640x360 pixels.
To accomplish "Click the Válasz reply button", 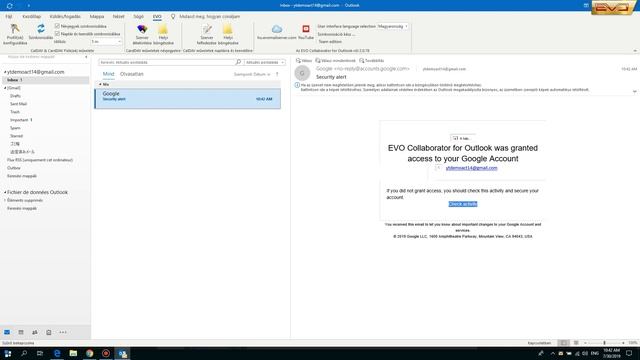I will [304, 60].
